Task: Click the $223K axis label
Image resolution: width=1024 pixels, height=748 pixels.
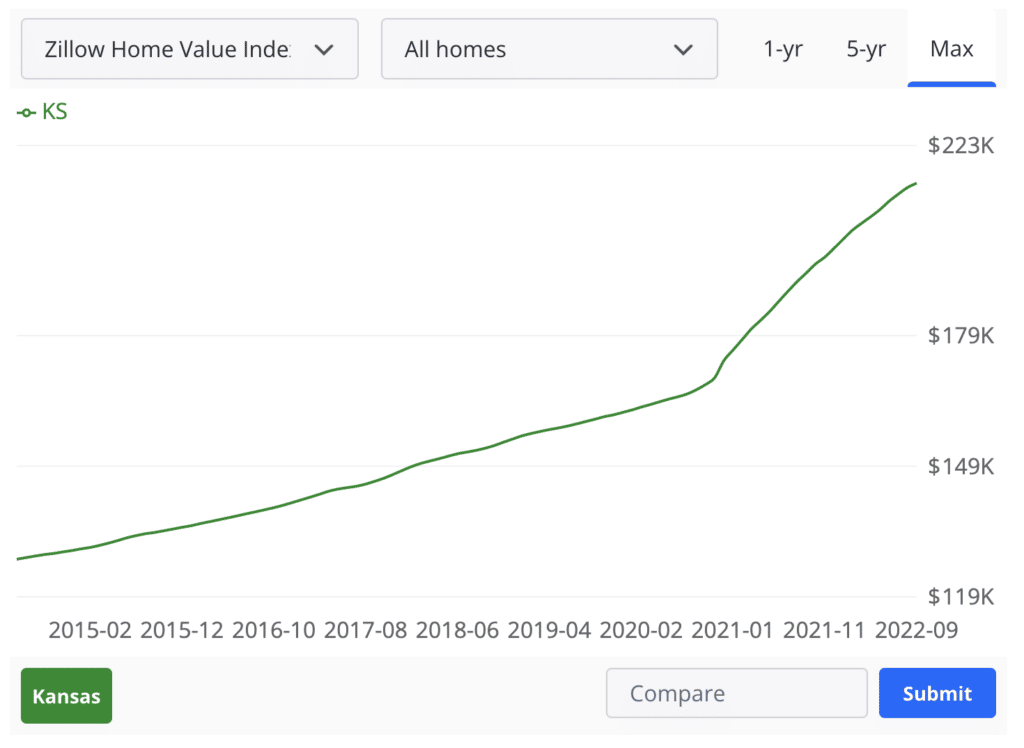Action: 961,146
